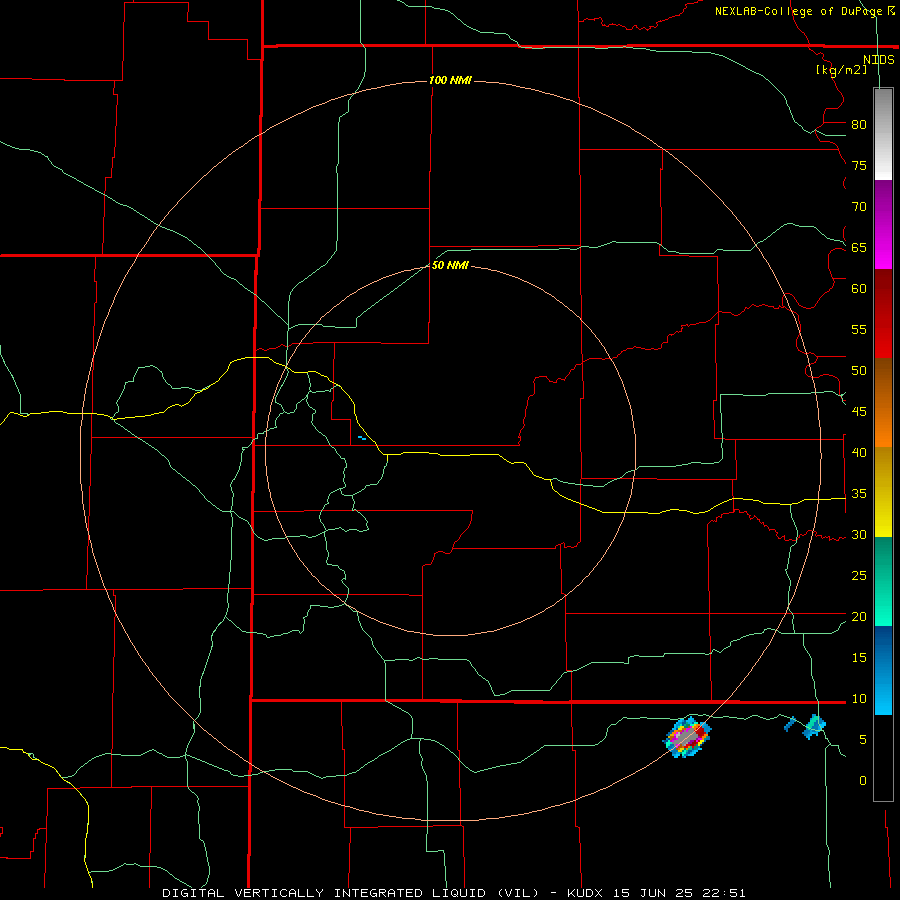The image size is (900, 900).
Task: Select the blue segment of the color bar
Action: (x=883, y=670)
